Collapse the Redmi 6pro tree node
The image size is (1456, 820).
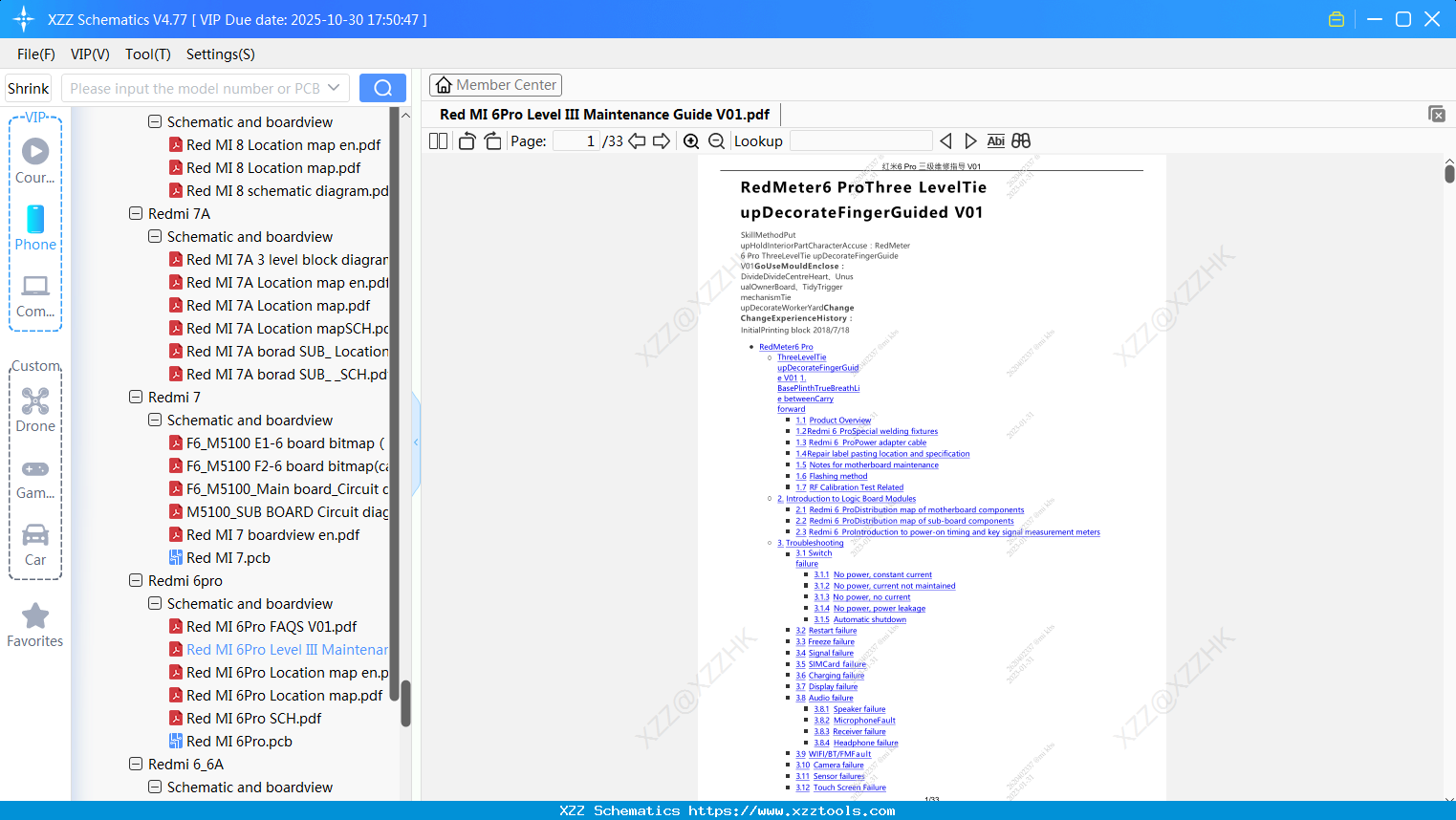coord(136,580)
